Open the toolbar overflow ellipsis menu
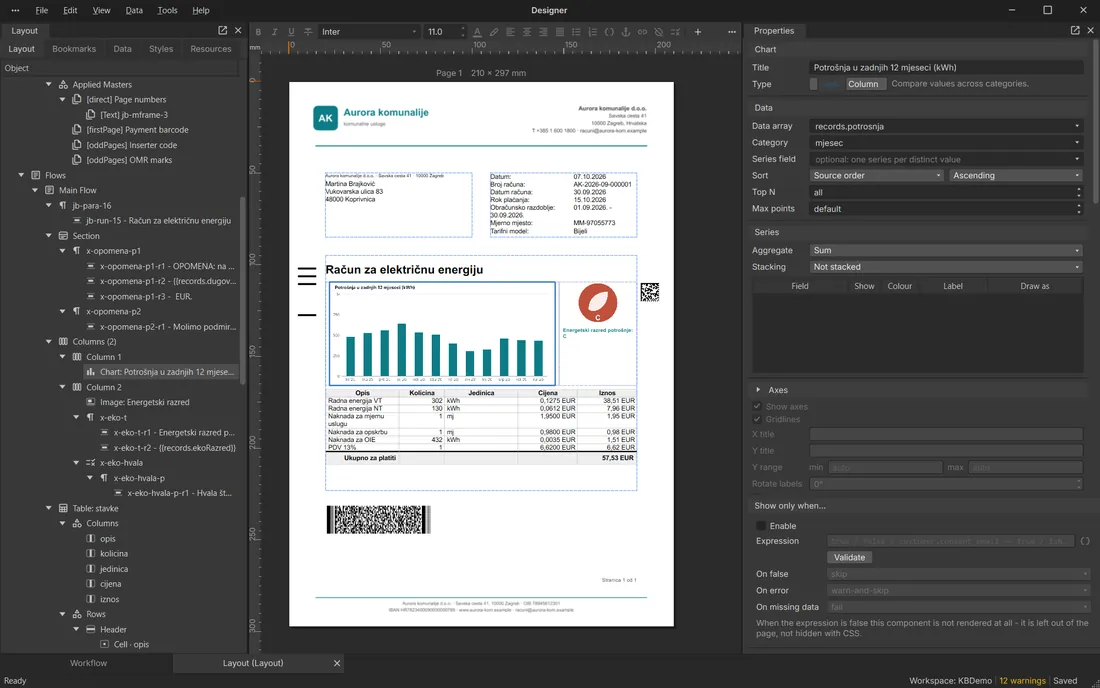This screenshot has width=1100, height=688. point(732,32)
